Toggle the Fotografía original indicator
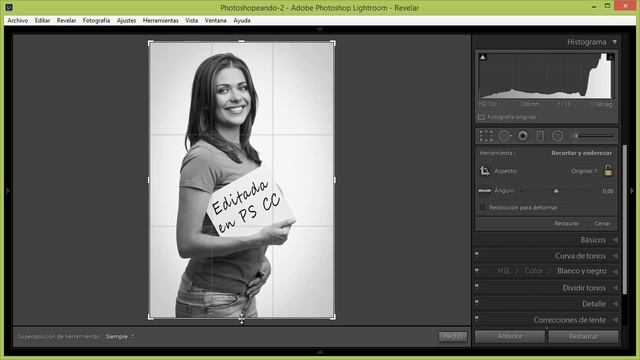640x360 pixels. [x=481, y=117]
